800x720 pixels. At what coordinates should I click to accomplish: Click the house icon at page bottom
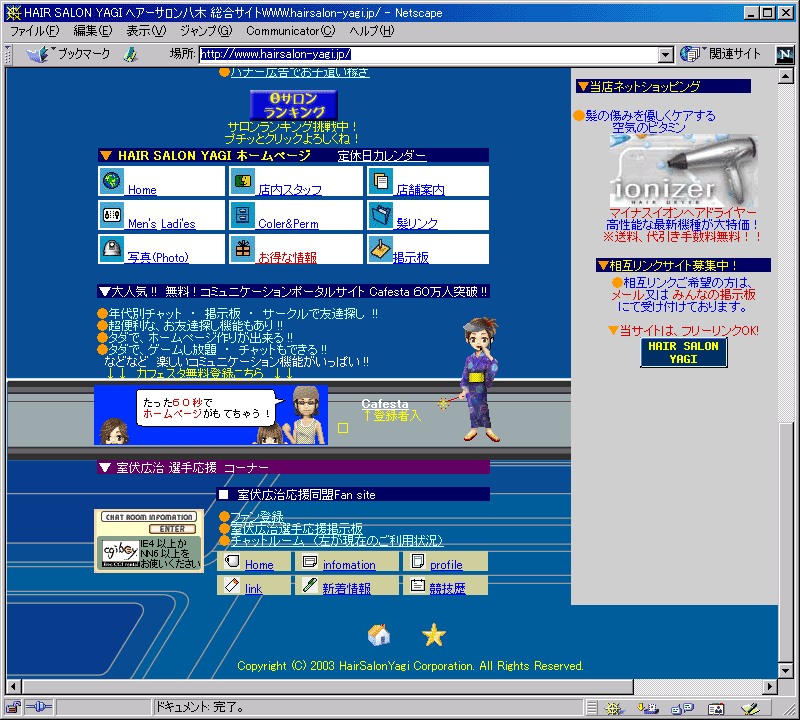coord(379,635)
